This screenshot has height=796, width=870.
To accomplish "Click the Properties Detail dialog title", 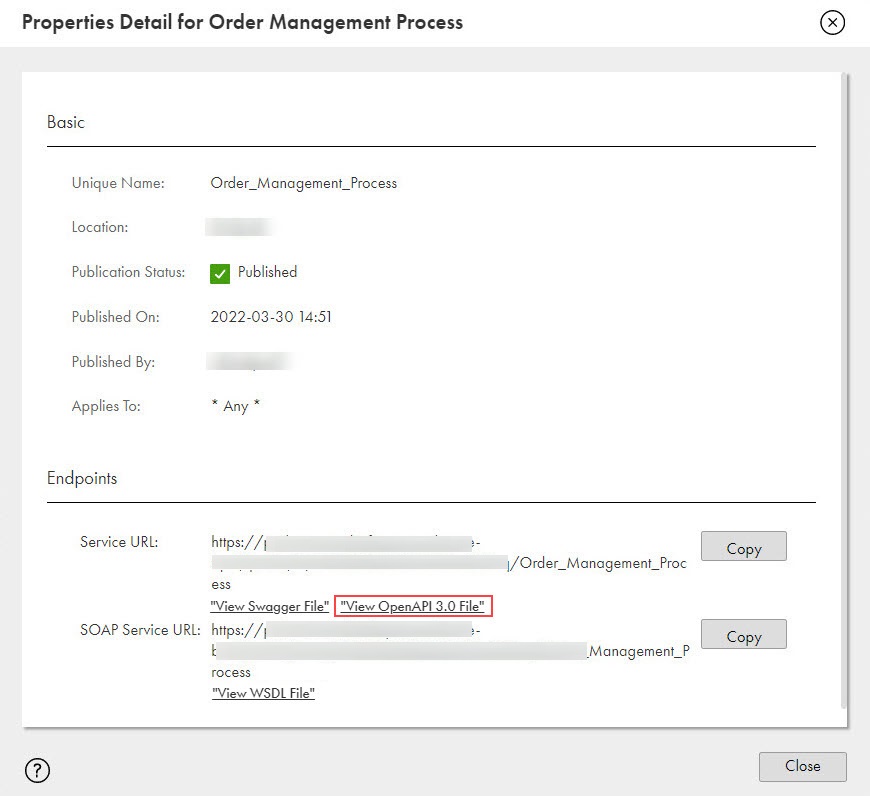I will click(242, 23).
